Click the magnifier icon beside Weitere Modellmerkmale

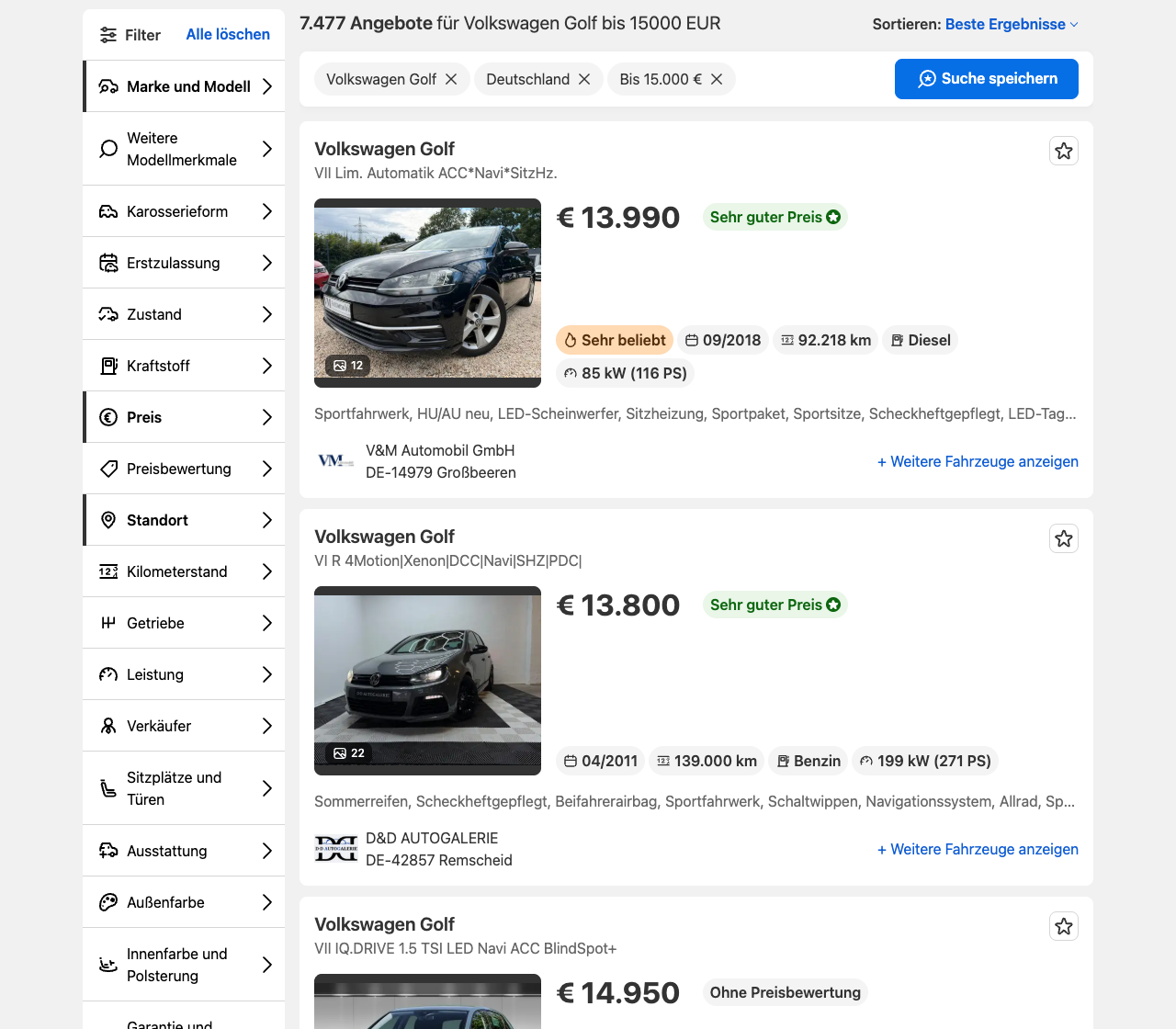pos(108,149)
